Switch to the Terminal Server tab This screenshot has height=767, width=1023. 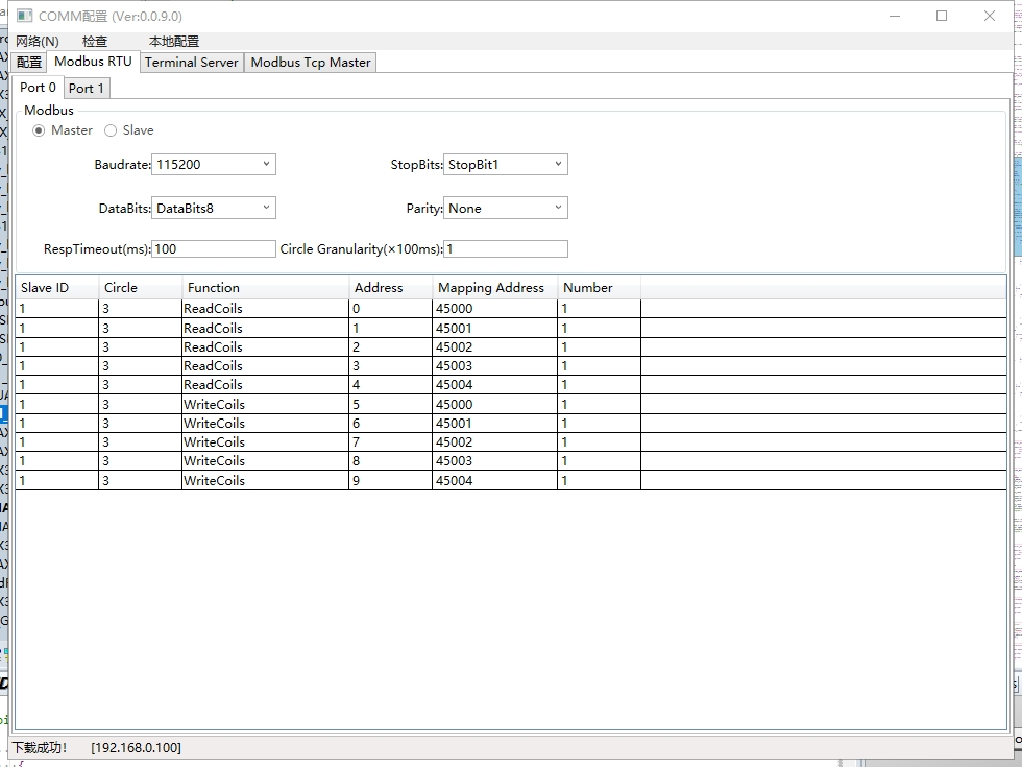(x=192, y=62)
